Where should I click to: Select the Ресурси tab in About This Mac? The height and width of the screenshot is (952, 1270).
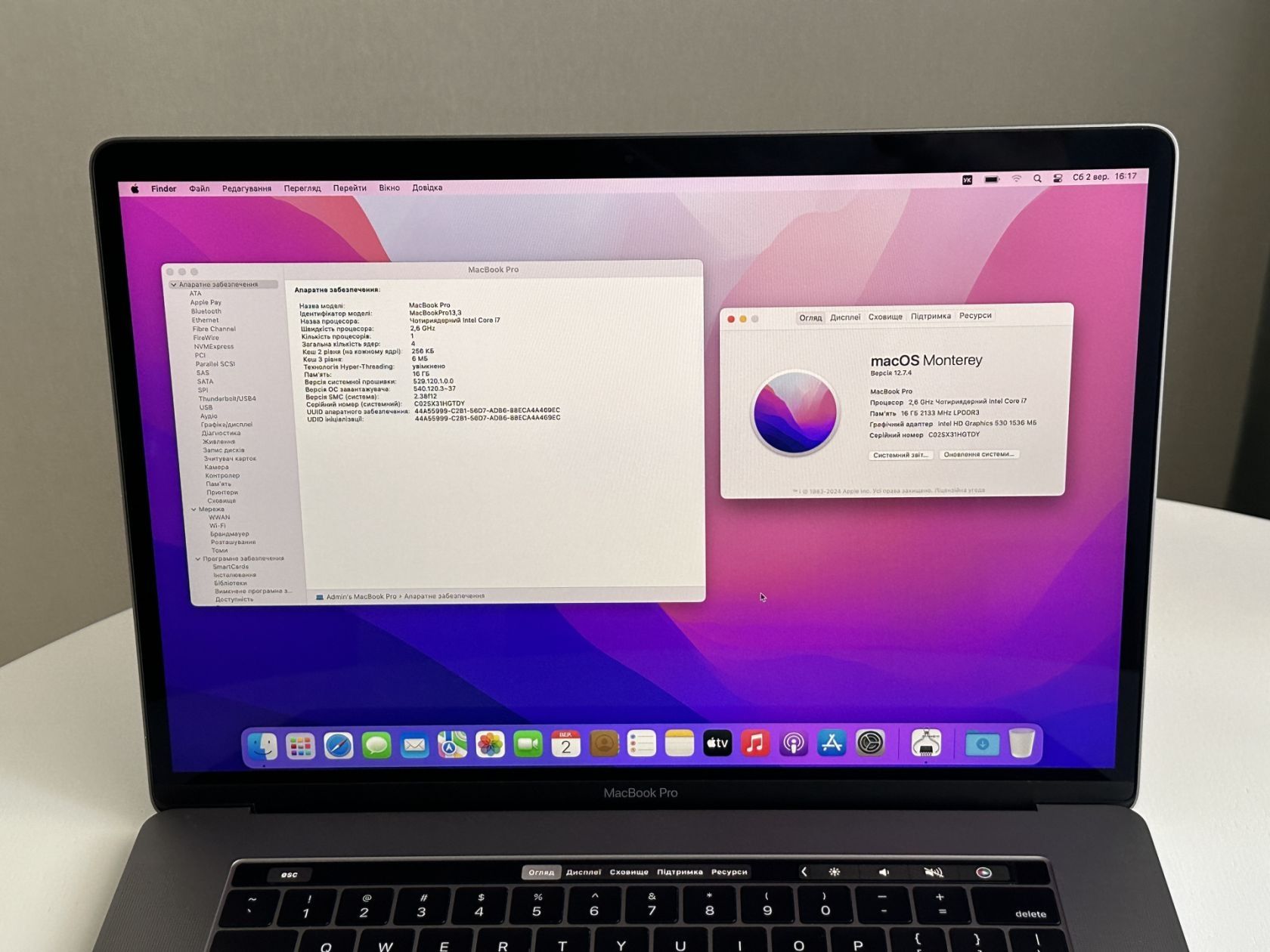[975, 316]
